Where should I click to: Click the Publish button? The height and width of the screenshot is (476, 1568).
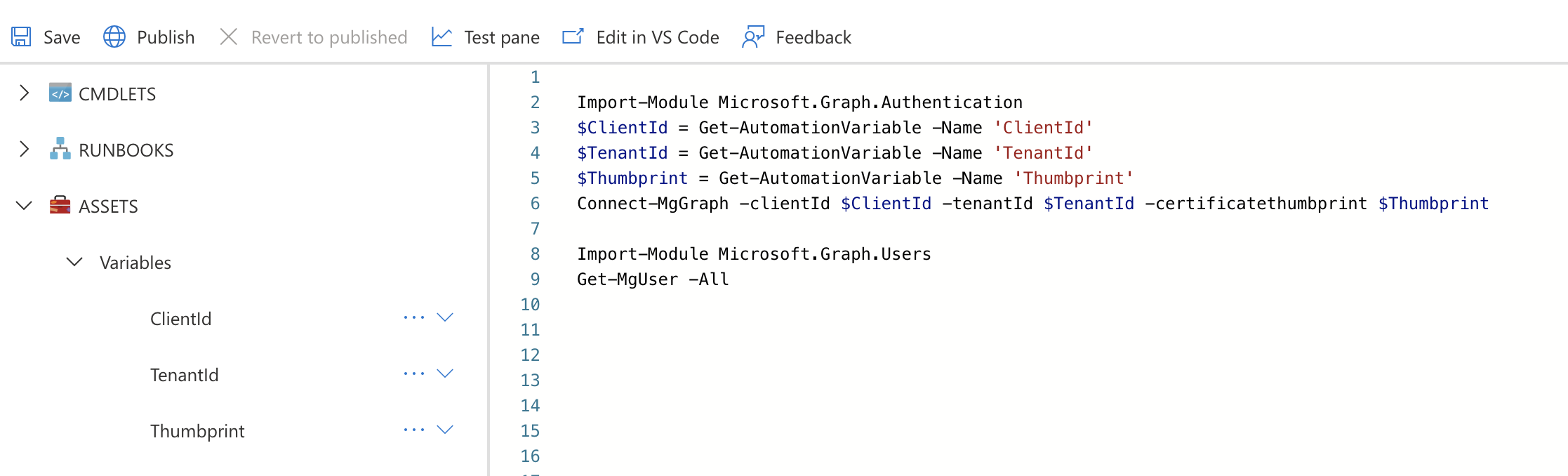tap(166, 37)
